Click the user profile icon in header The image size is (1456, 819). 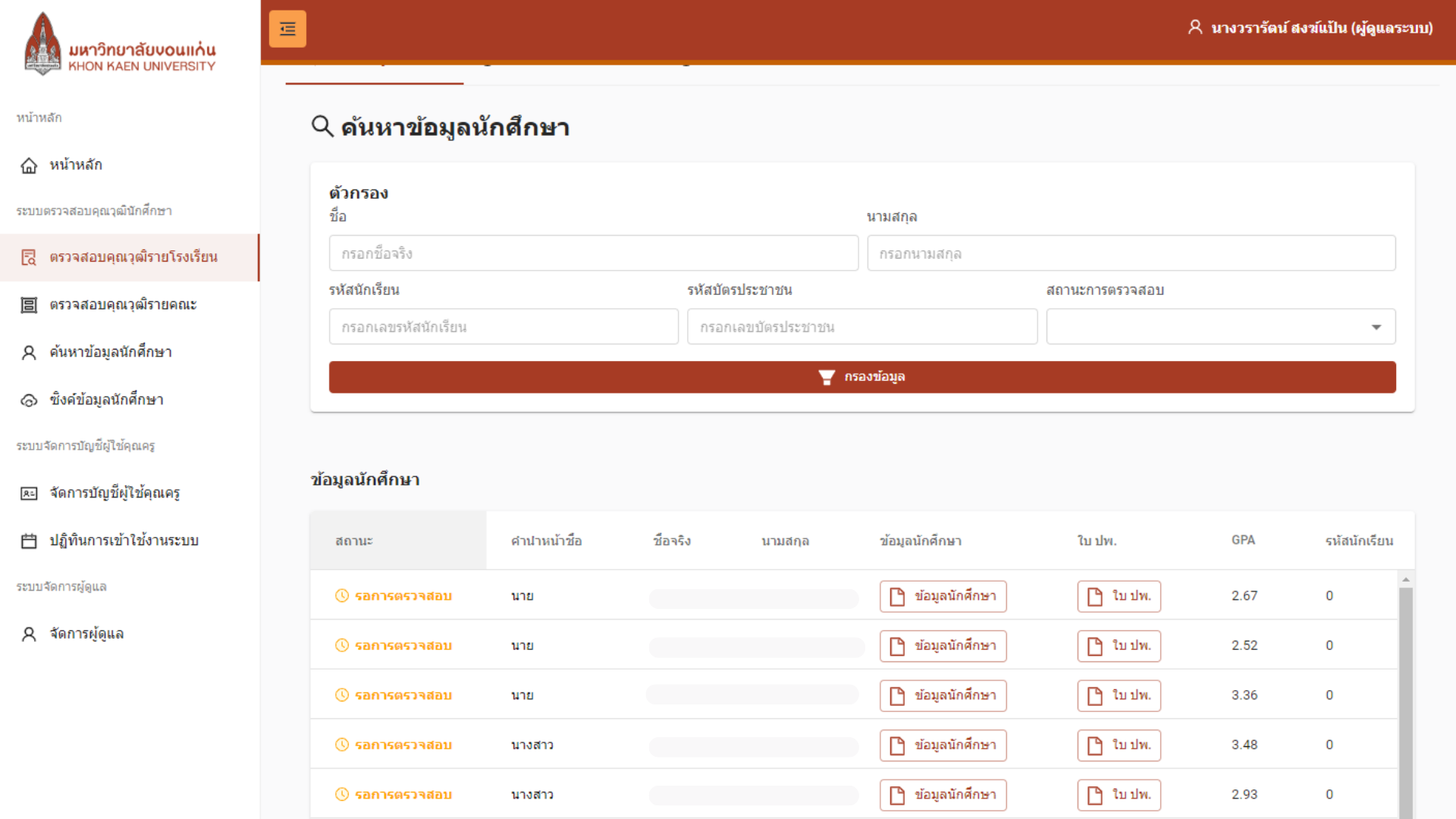(x=1195, y=28)
